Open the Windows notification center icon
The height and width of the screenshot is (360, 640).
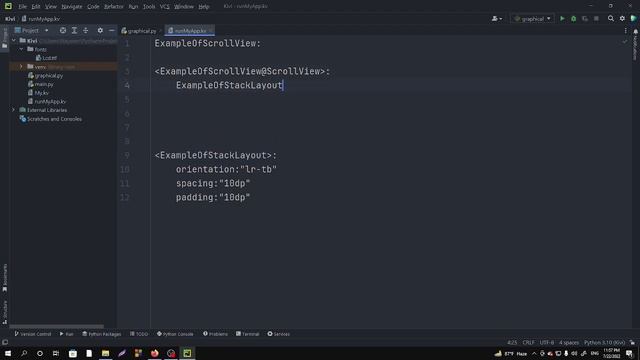click(629, 353)
